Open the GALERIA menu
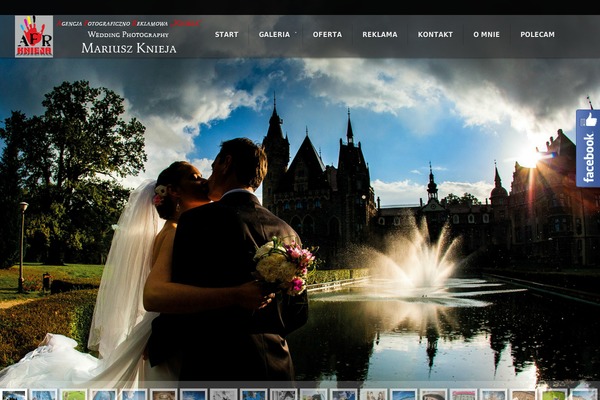Viewport: 600px width, 400px height. point(274,34)
